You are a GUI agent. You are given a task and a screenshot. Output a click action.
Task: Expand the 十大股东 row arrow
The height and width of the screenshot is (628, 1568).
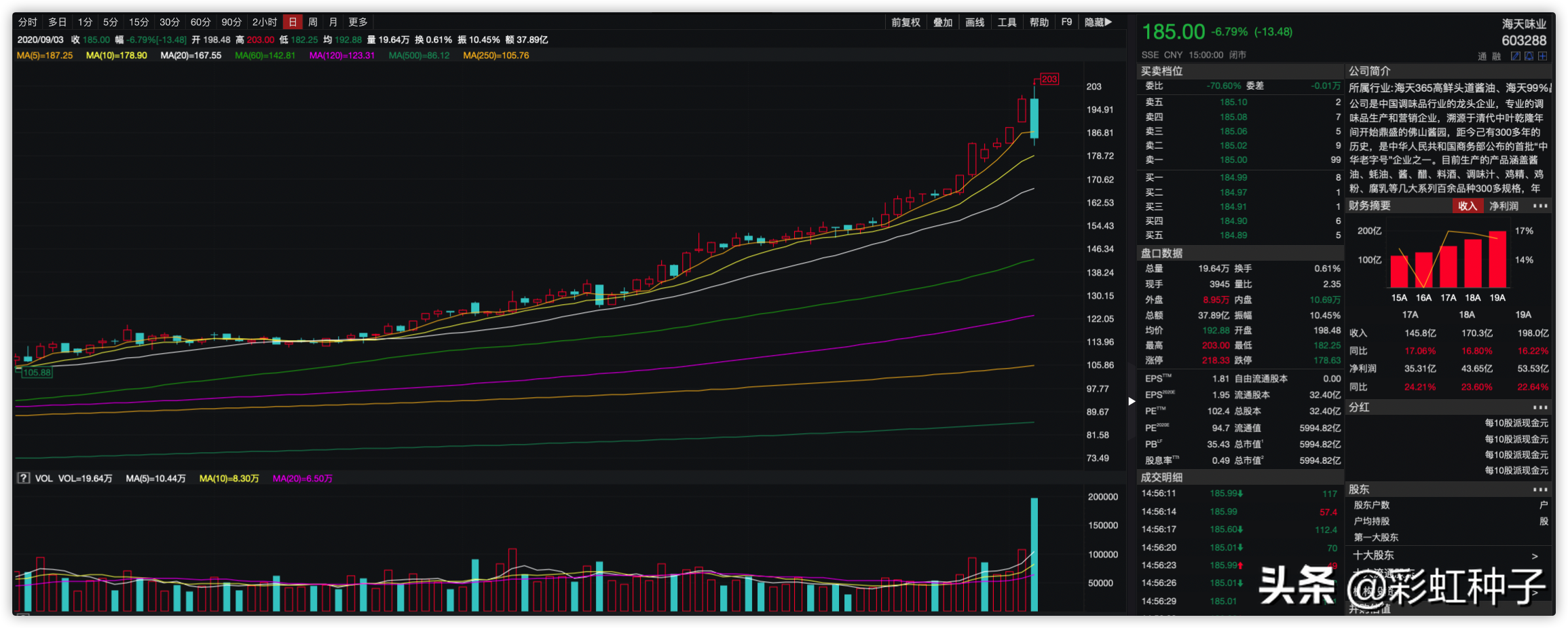tap(1535, 556)
